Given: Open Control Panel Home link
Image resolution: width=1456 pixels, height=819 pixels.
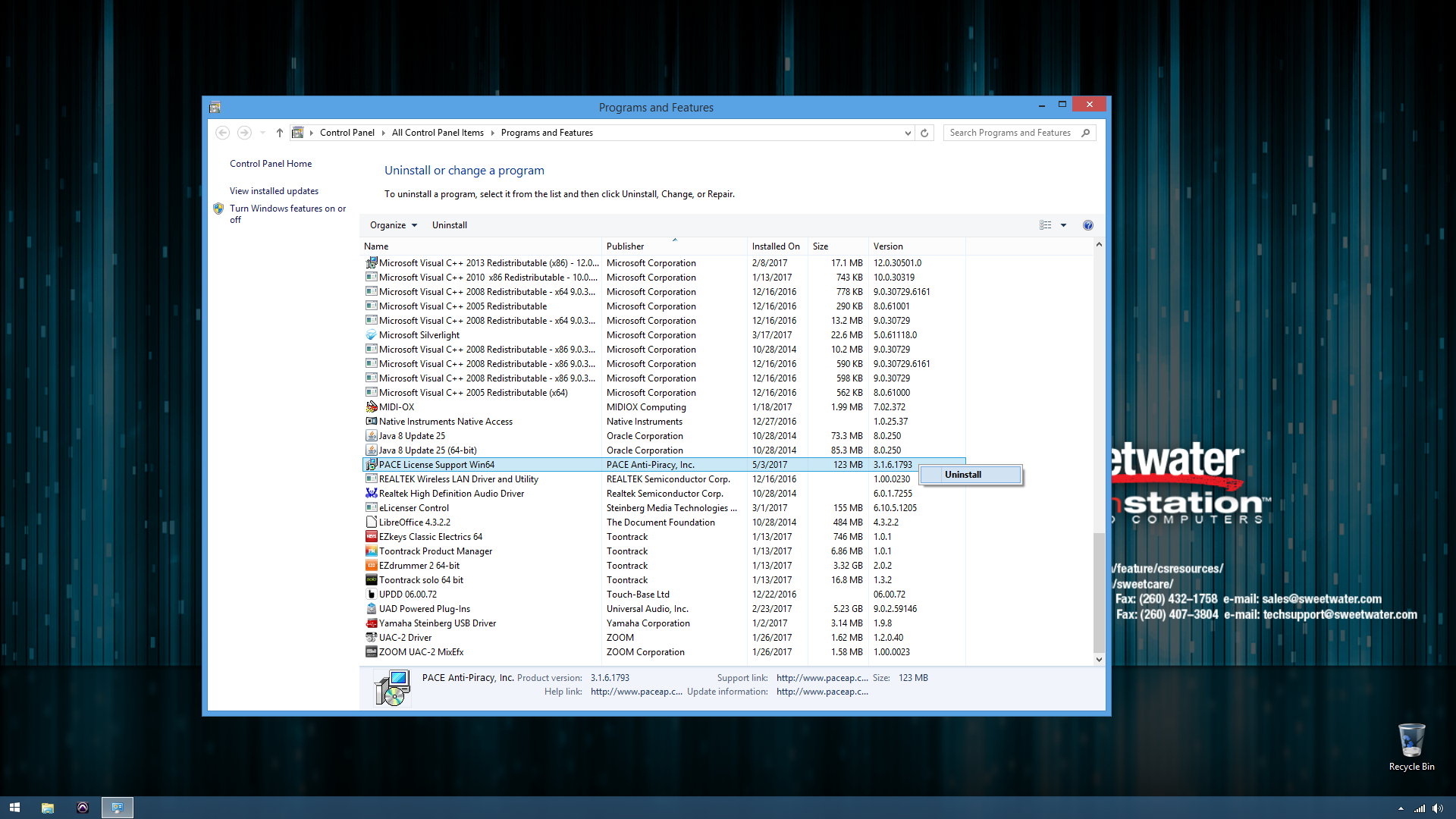Looking at the screenshot, I should 269,164.
